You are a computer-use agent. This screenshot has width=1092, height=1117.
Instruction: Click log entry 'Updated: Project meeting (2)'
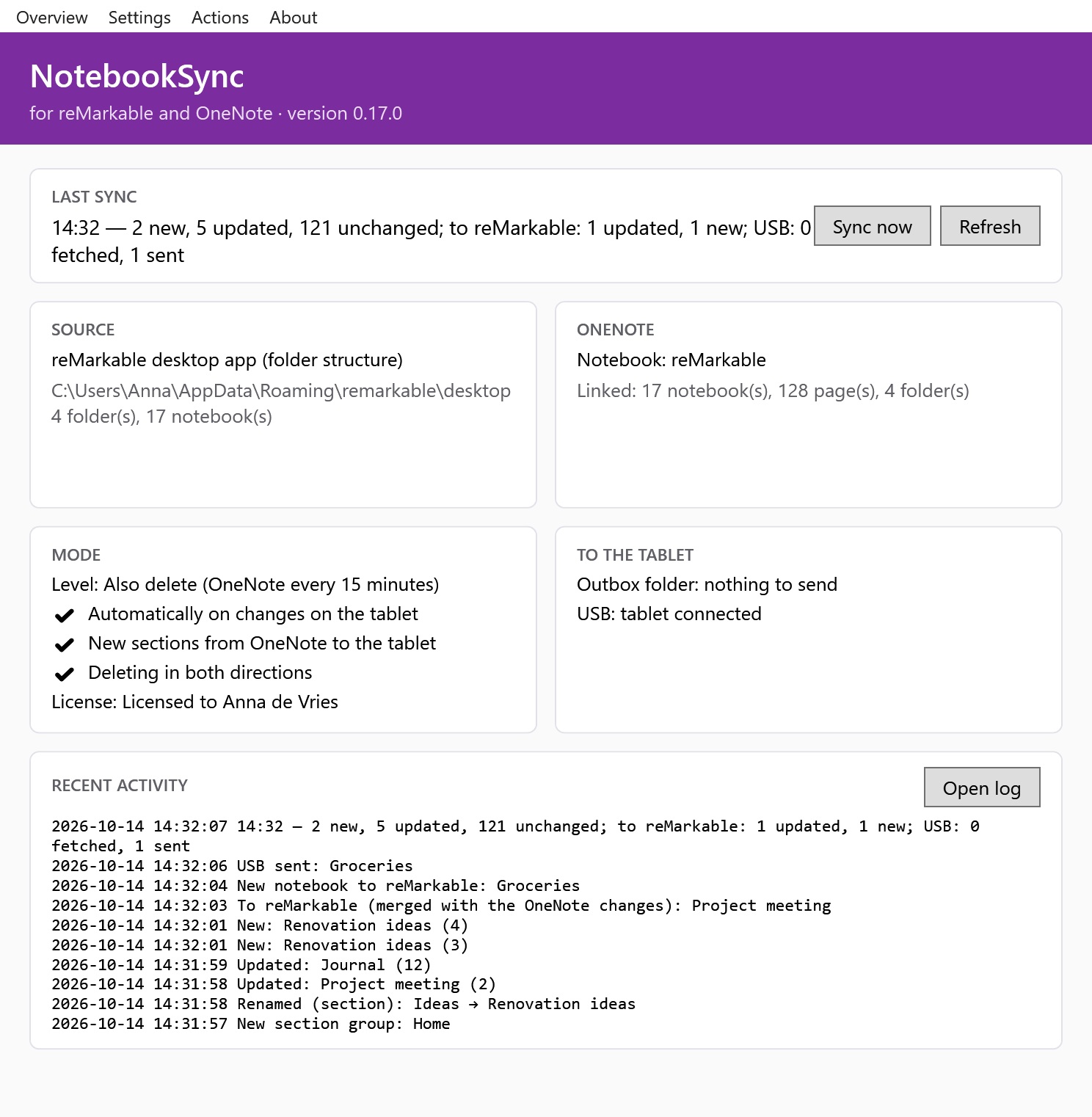(274, 984)
